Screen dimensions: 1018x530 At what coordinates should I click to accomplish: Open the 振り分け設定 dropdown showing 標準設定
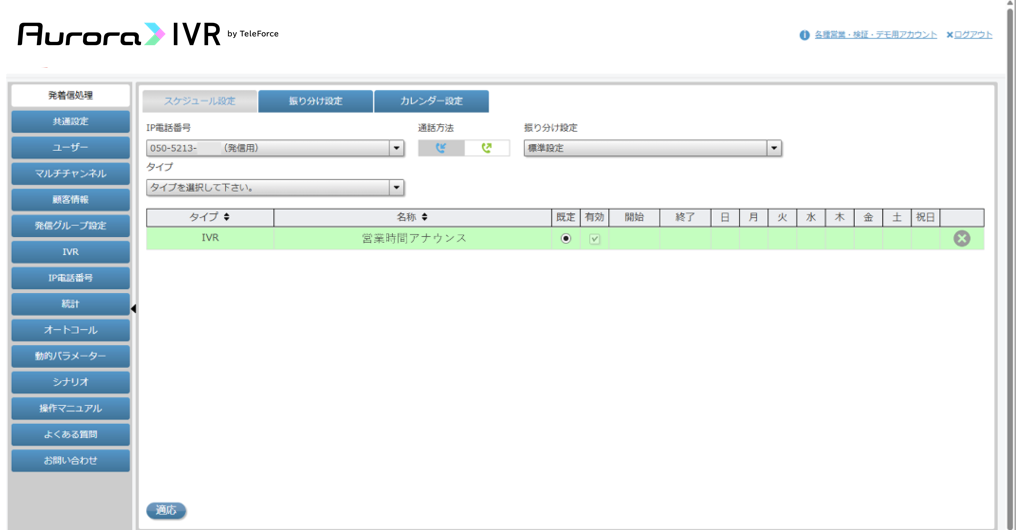pyautogui.click(x=652, y=148)
